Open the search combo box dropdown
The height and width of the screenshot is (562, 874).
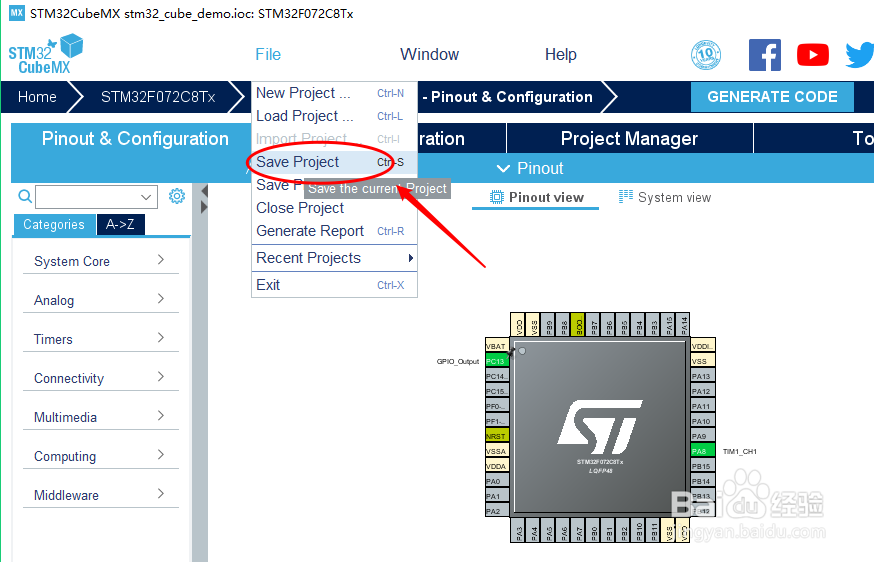[x=146, y=197]
